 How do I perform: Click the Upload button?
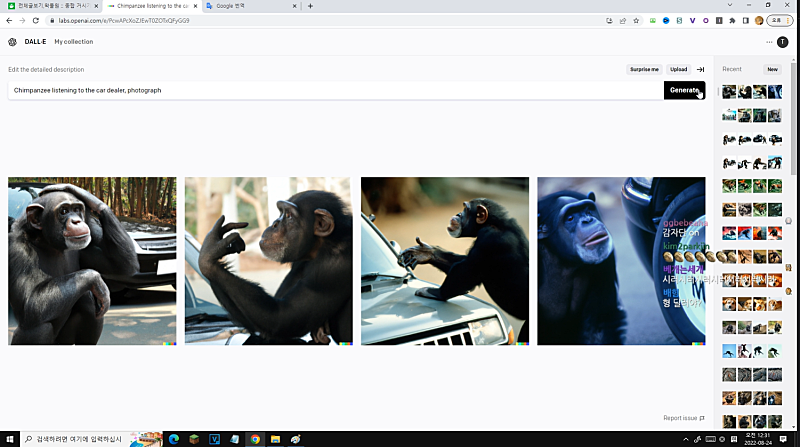pyautogui.click(x=679, y=69)
